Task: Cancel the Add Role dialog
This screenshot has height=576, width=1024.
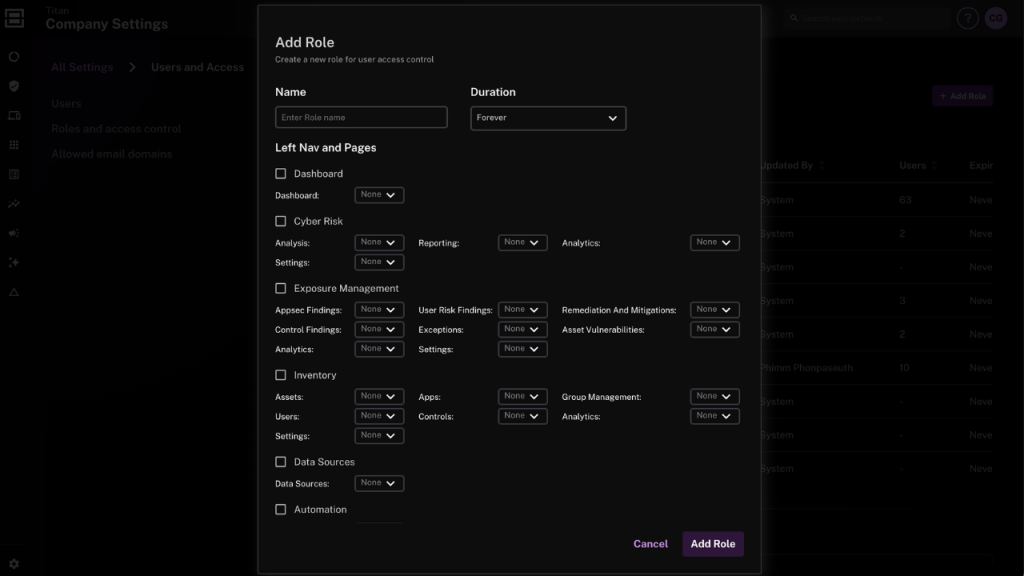Action: (x=650, y=543)
